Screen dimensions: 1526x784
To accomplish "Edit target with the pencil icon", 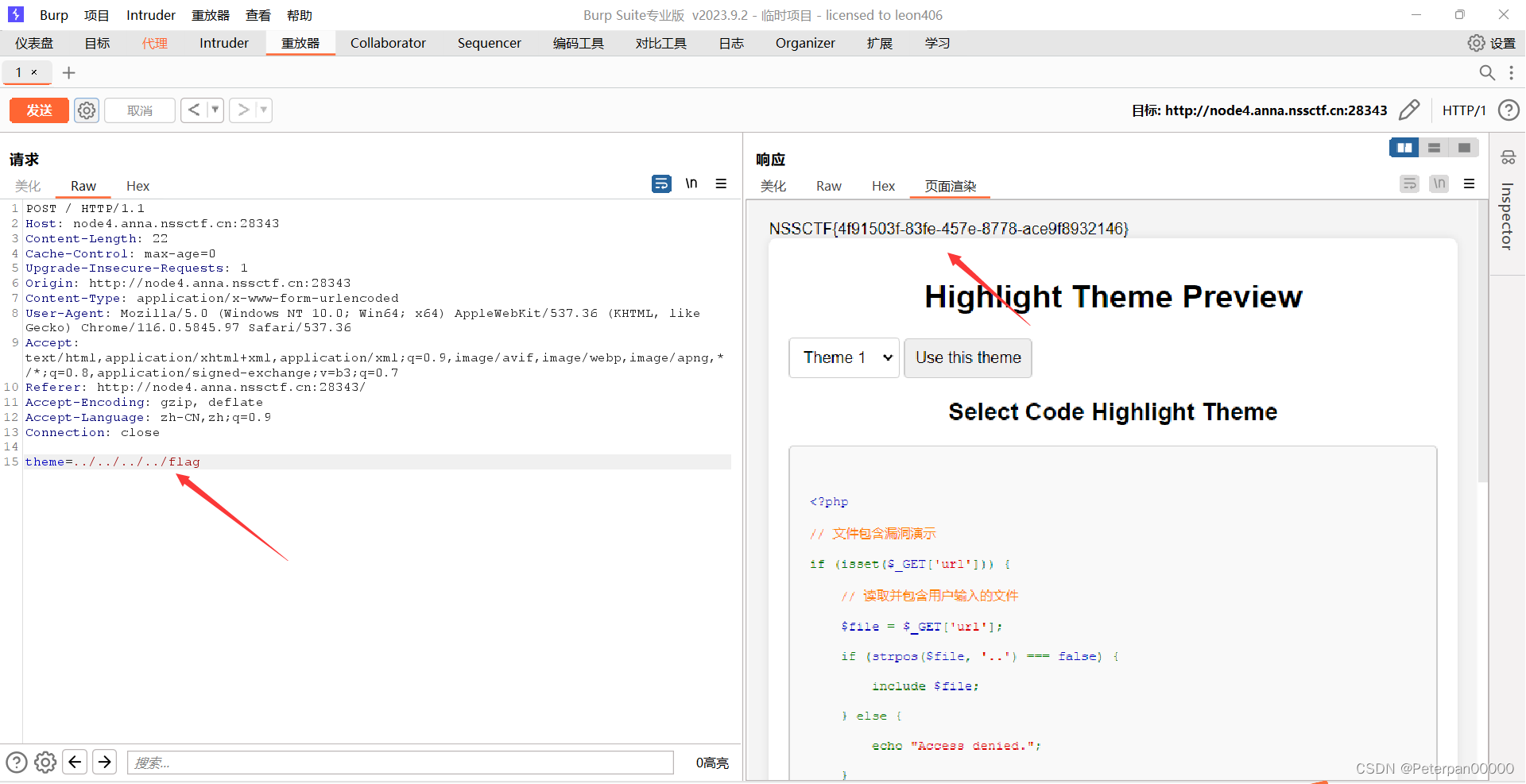I will tap(1409, 110).
